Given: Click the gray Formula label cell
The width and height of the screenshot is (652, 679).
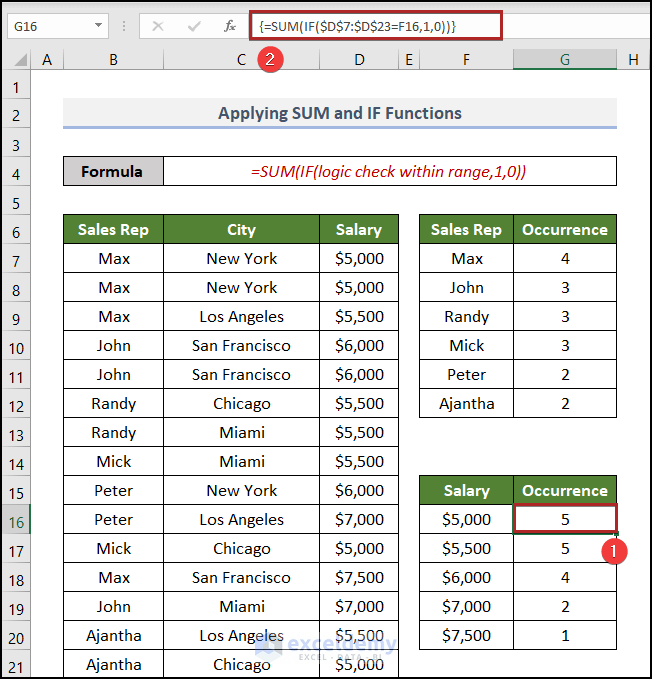Looking at the screenshot, I should (113, 172).
